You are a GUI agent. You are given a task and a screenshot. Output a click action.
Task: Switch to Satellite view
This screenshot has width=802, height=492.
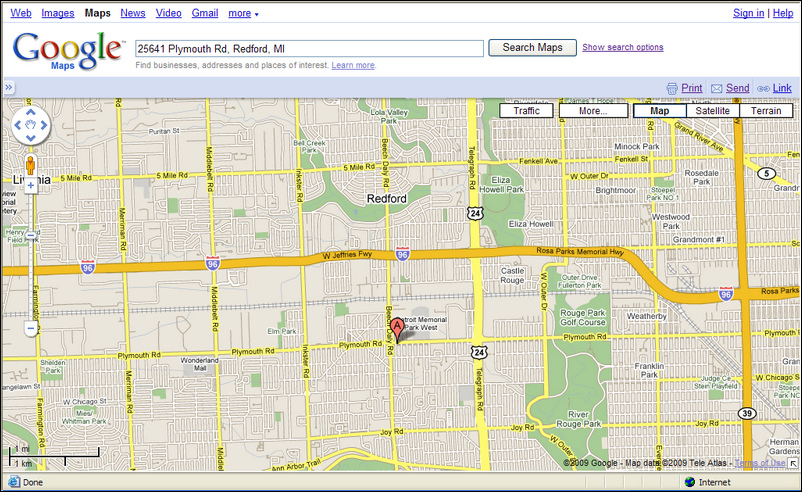point(713,111)
